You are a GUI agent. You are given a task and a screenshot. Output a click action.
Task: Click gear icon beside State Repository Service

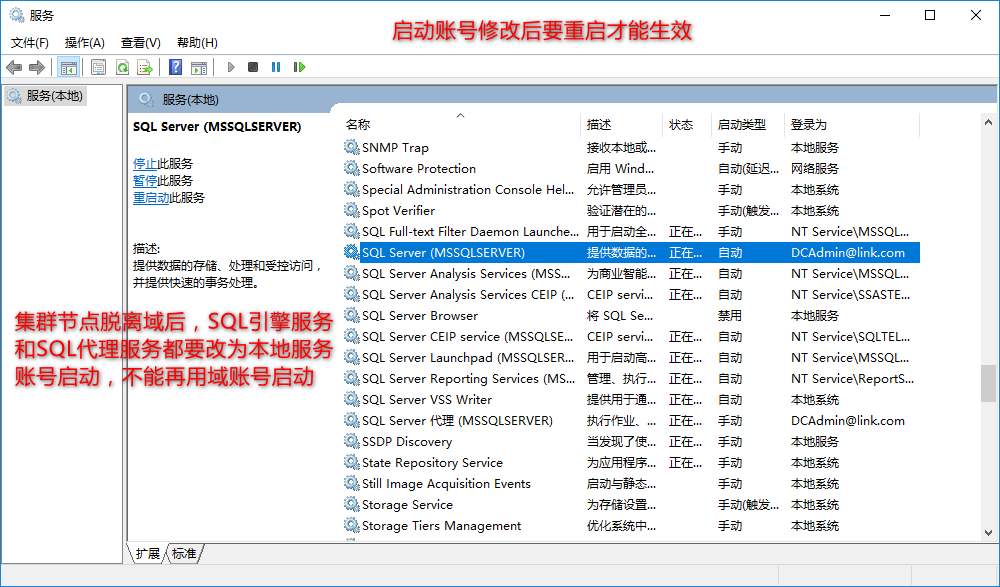pyautogui.click(x=351, y=463)
